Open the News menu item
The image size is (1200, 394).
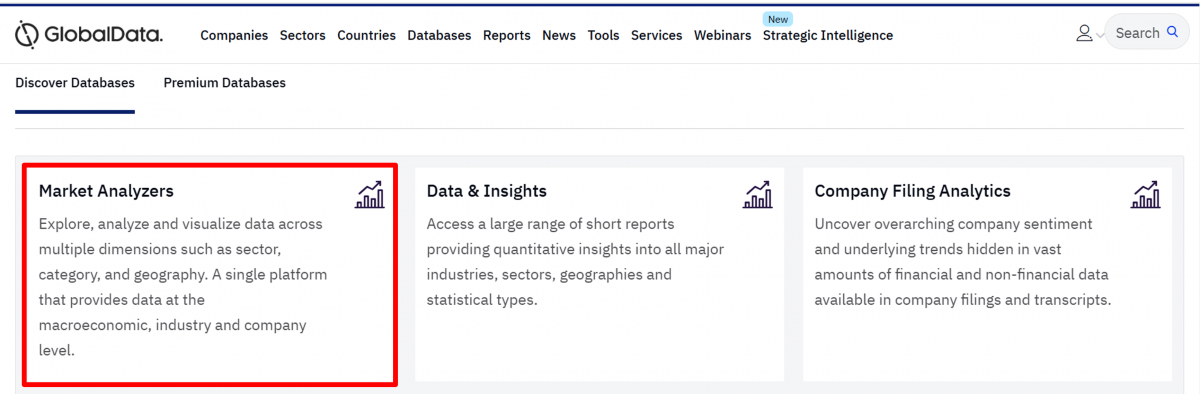pos(559,35)
